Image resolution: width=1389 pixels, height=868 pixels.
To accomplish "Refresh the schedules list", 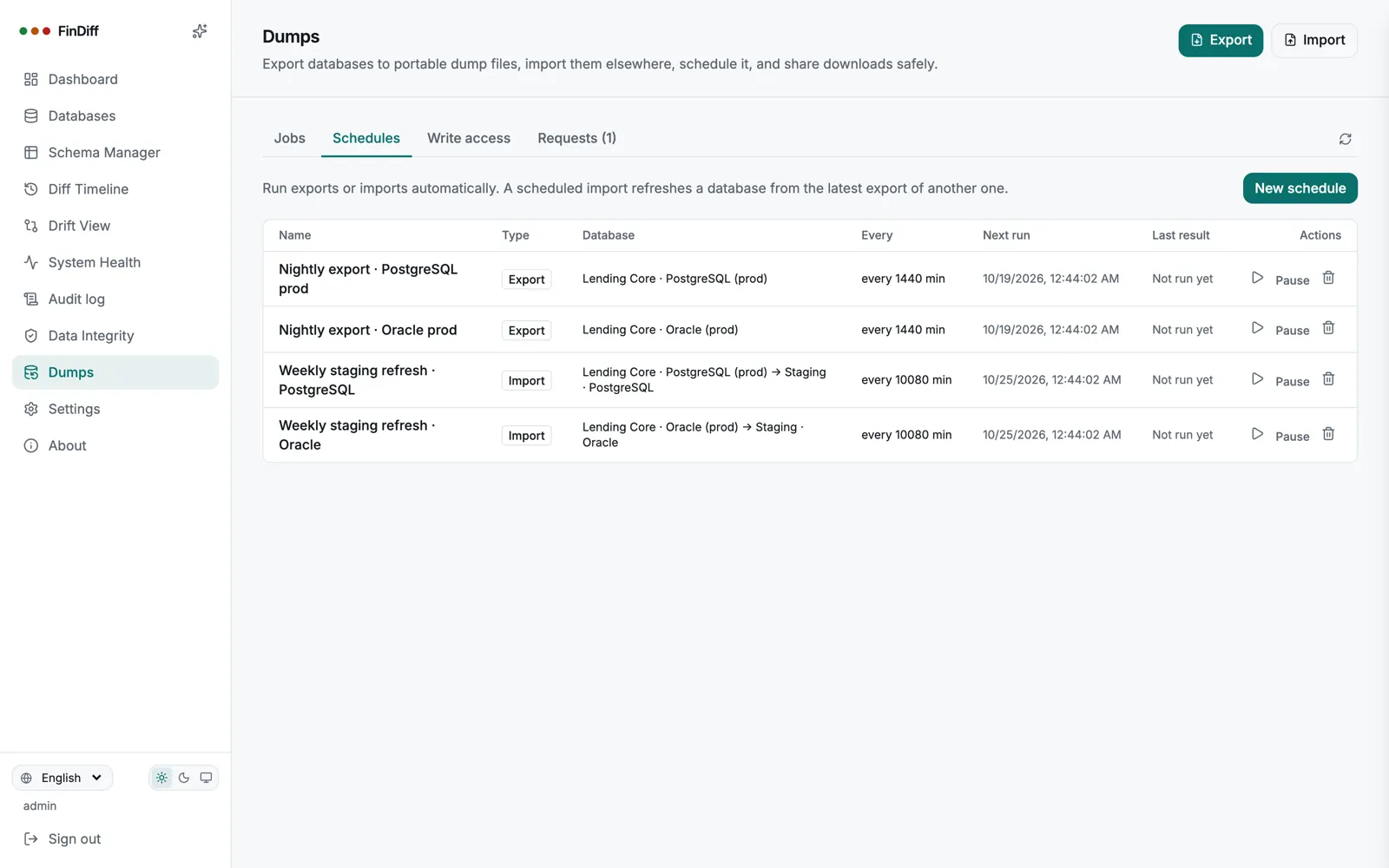I will pos(1345,139).
